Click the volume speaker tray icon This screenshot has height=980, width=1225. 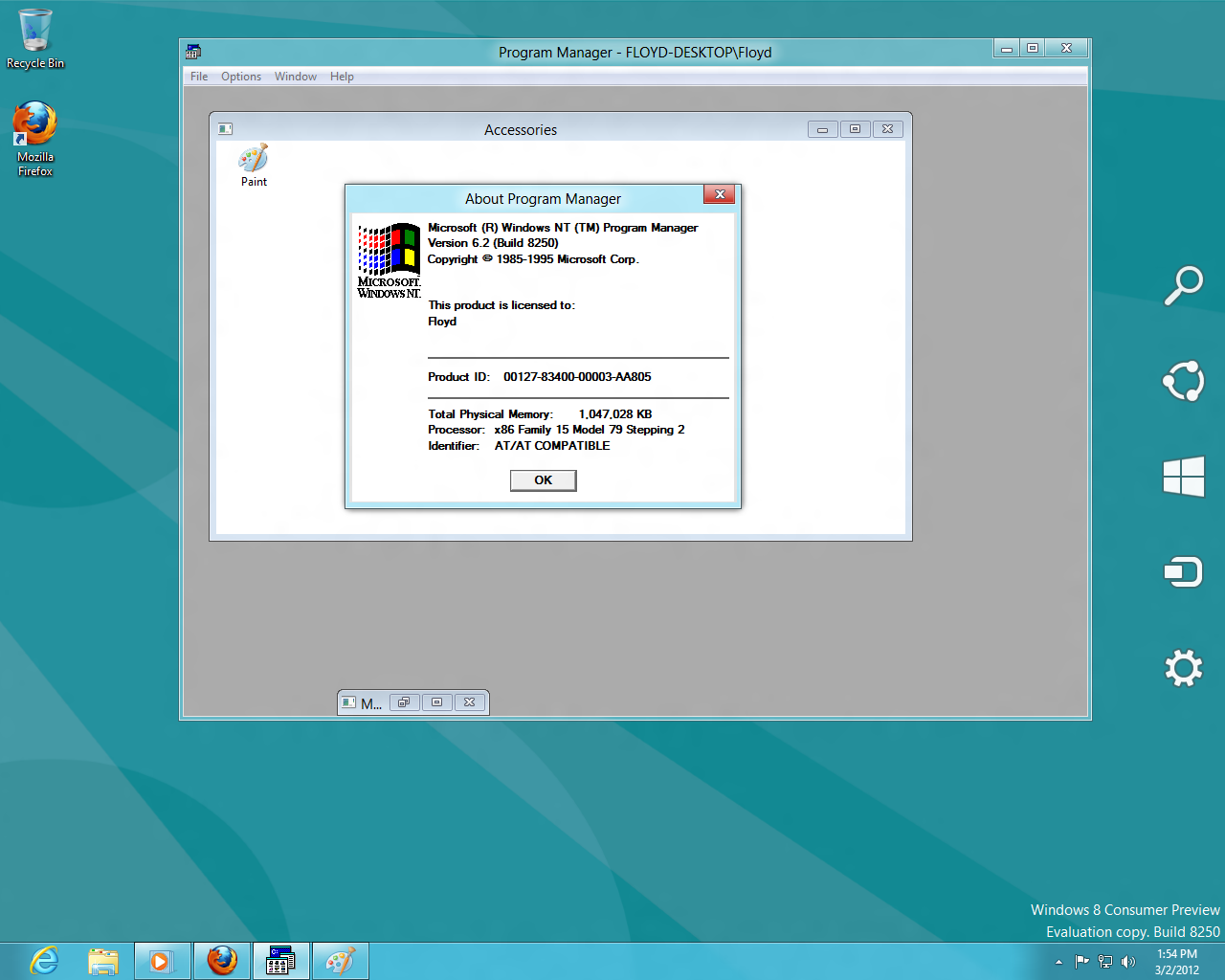pos(1128,962)
